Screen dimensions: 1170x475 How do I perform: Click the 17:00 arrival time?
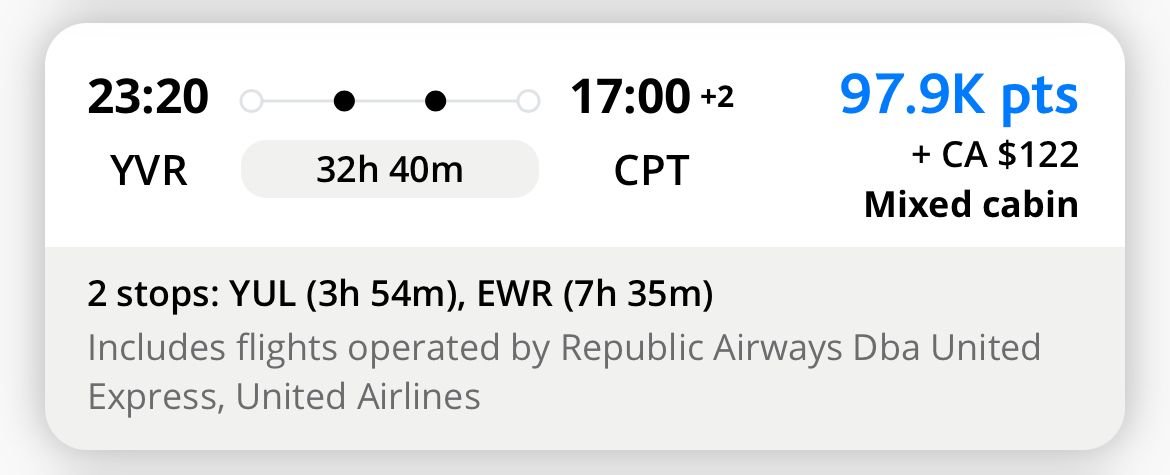[x=630, y=97]
